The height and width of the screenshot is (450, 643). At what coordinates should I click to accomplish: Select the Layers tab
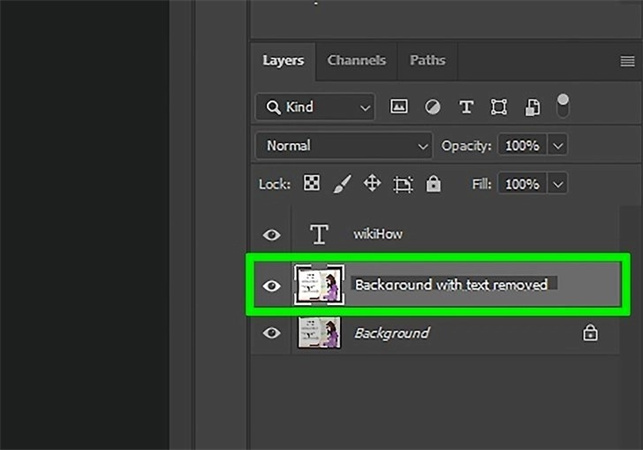283,60
